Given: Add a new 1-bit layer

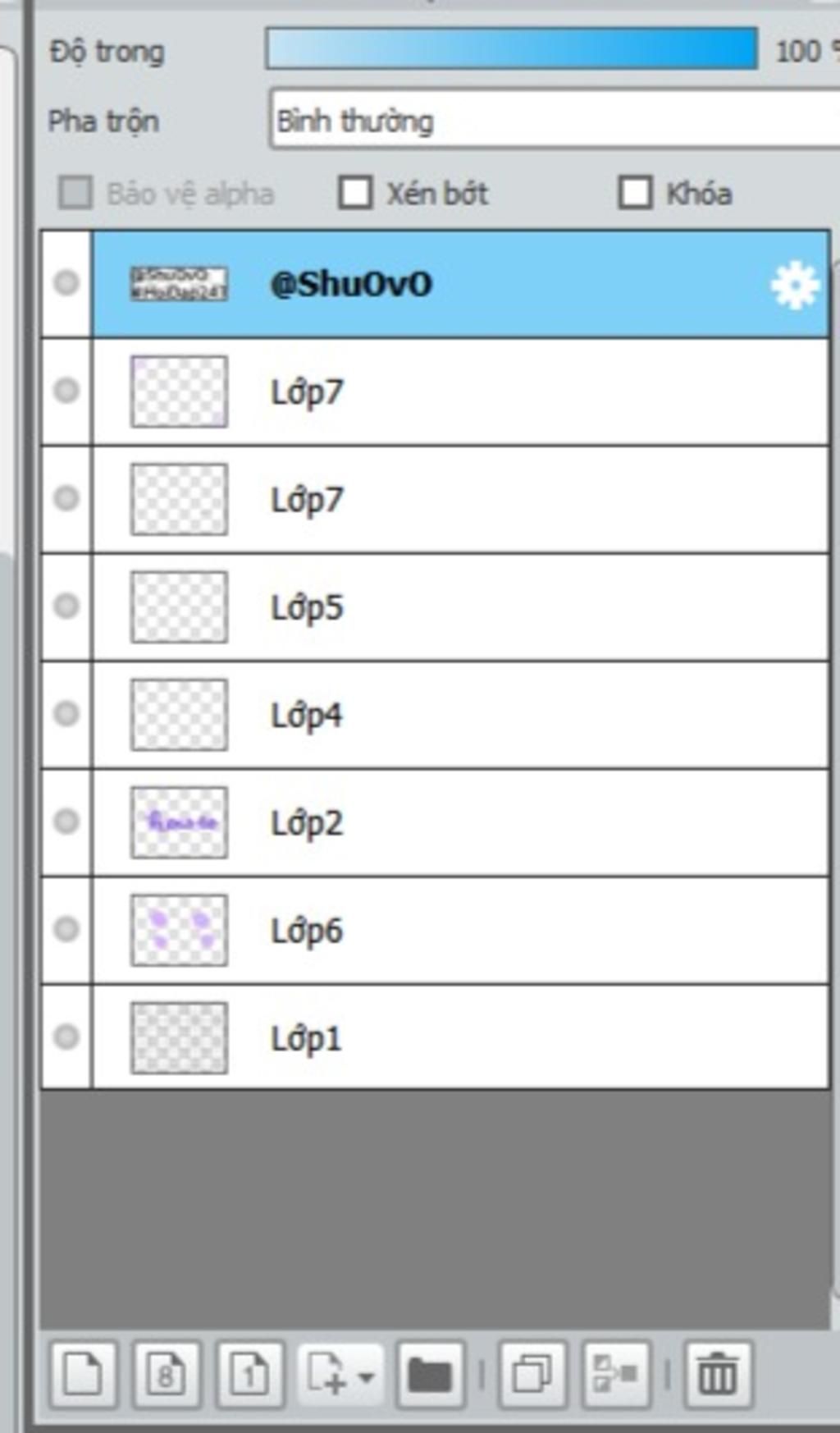Looking at the screenshot, I should 250,1374.
